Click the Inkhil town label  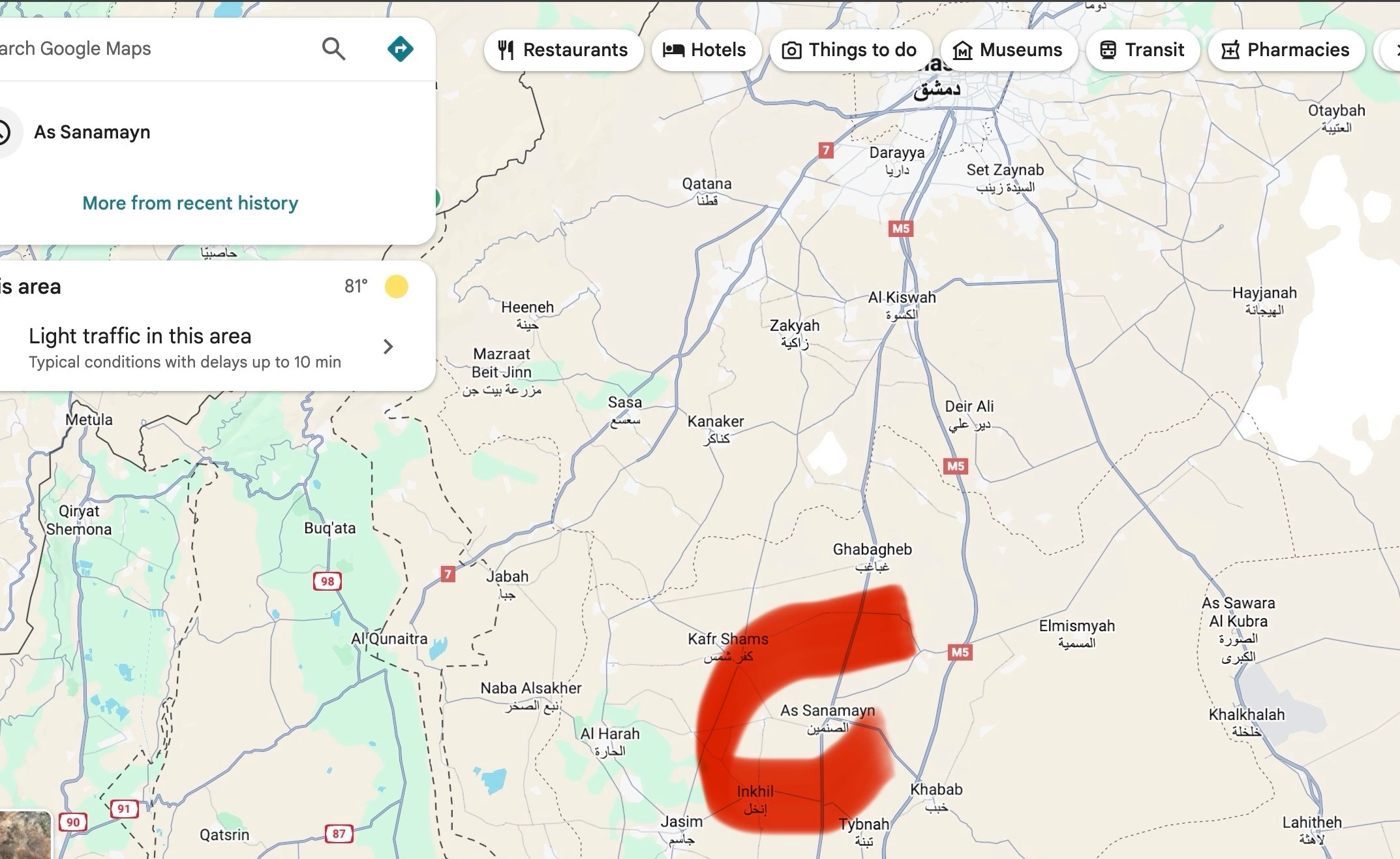(x=755, y=800)
